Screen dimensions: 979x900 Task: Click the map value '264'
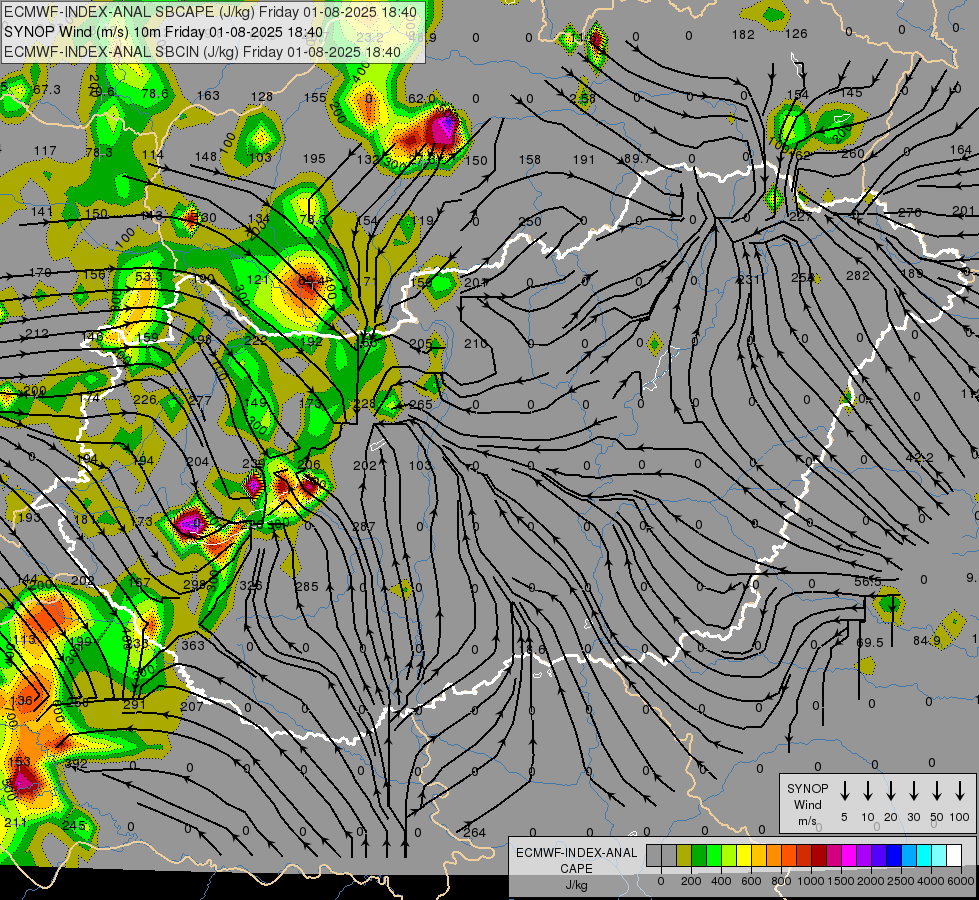point(475,832)
